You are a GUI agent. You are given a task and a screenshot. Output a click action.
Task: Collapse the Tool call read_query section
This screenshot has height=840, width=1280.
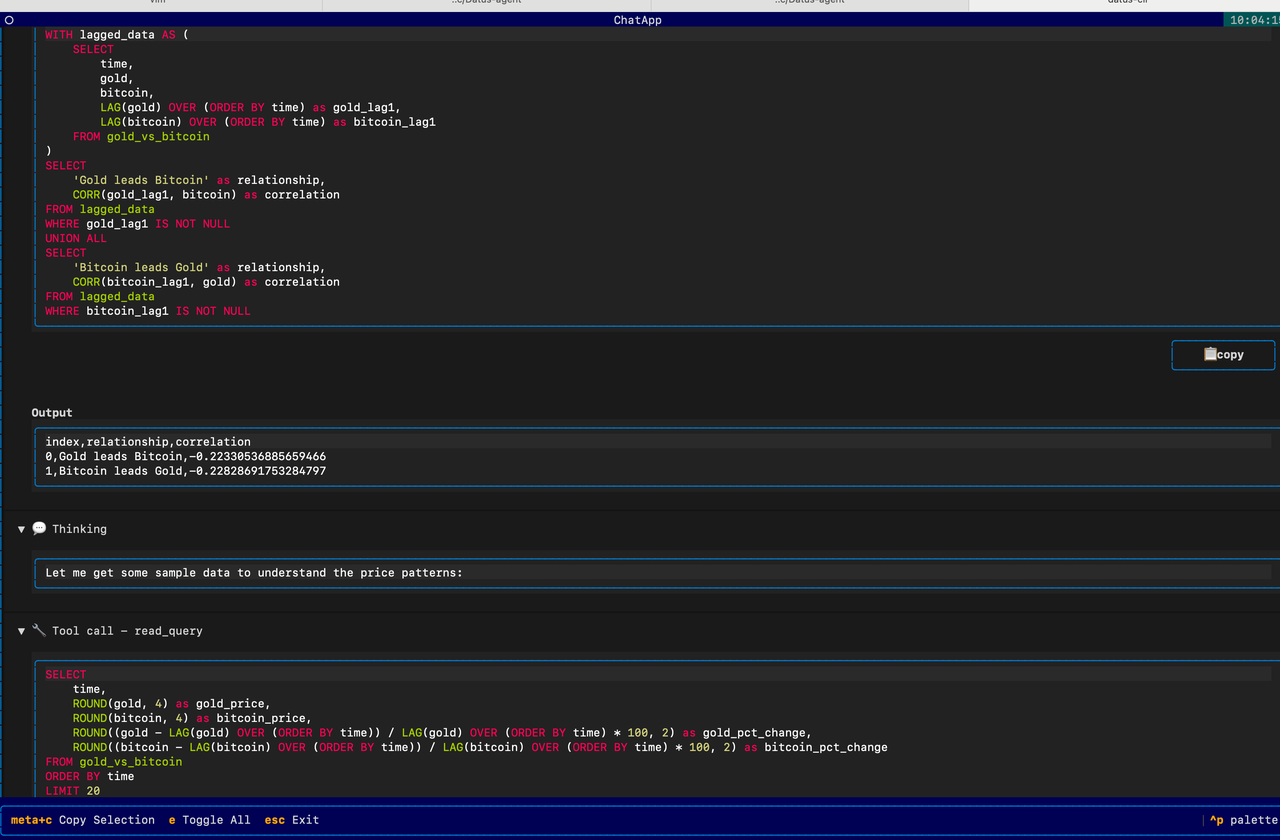pos(20,630)
